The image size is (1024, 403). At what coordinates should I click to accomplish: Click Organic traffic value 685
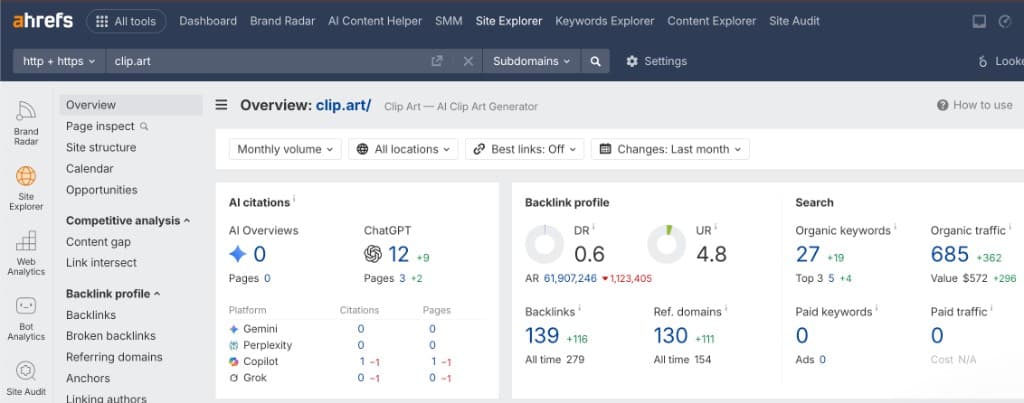tap(950, 254)
